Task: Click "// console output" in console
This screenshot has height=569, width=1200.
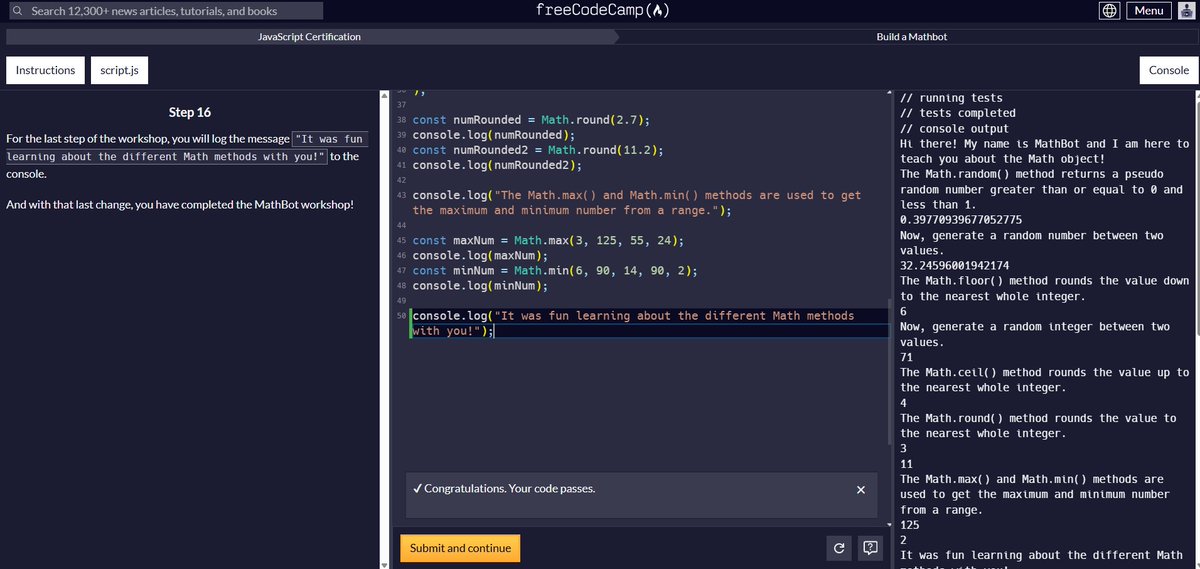Action: tap(955, 128)
